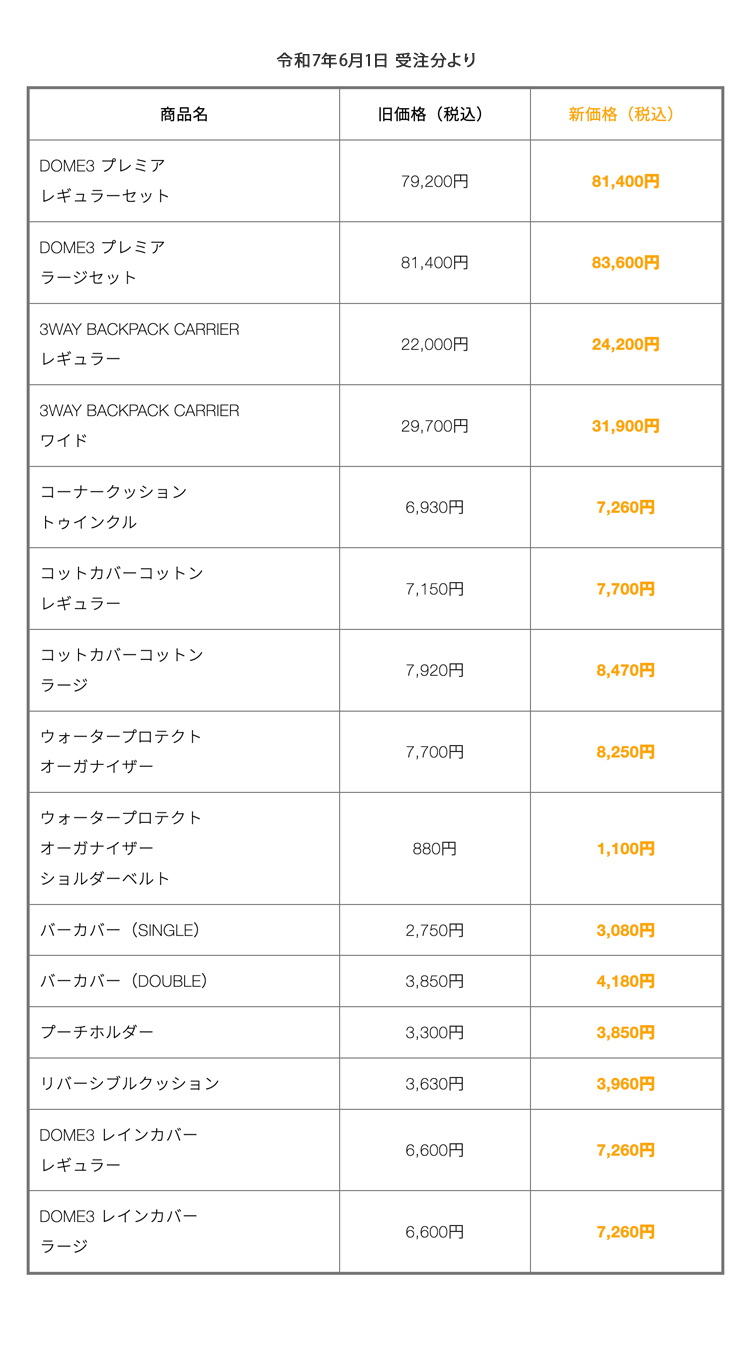Select the リバーシブルクッション product name
Screen dimensions: 750x1348
coord(129,1084)
